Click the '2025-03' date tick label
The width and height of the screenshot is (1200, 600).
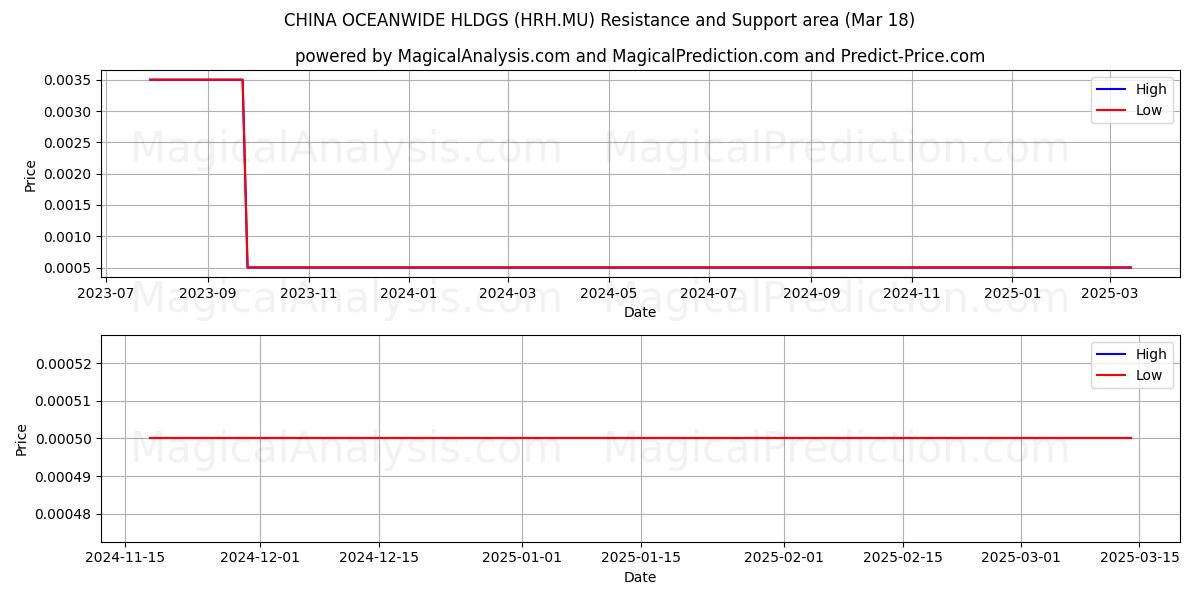1109,294
